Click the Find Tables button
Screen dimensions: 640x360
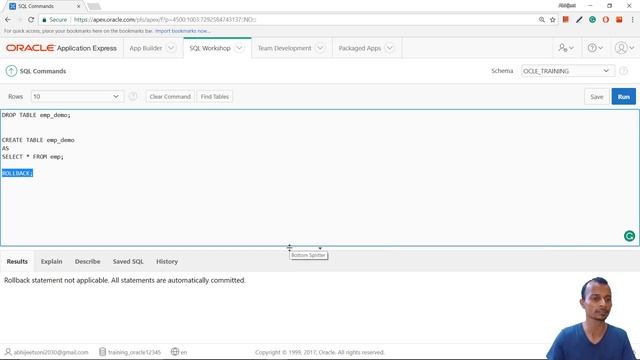[x=215, y=97]
